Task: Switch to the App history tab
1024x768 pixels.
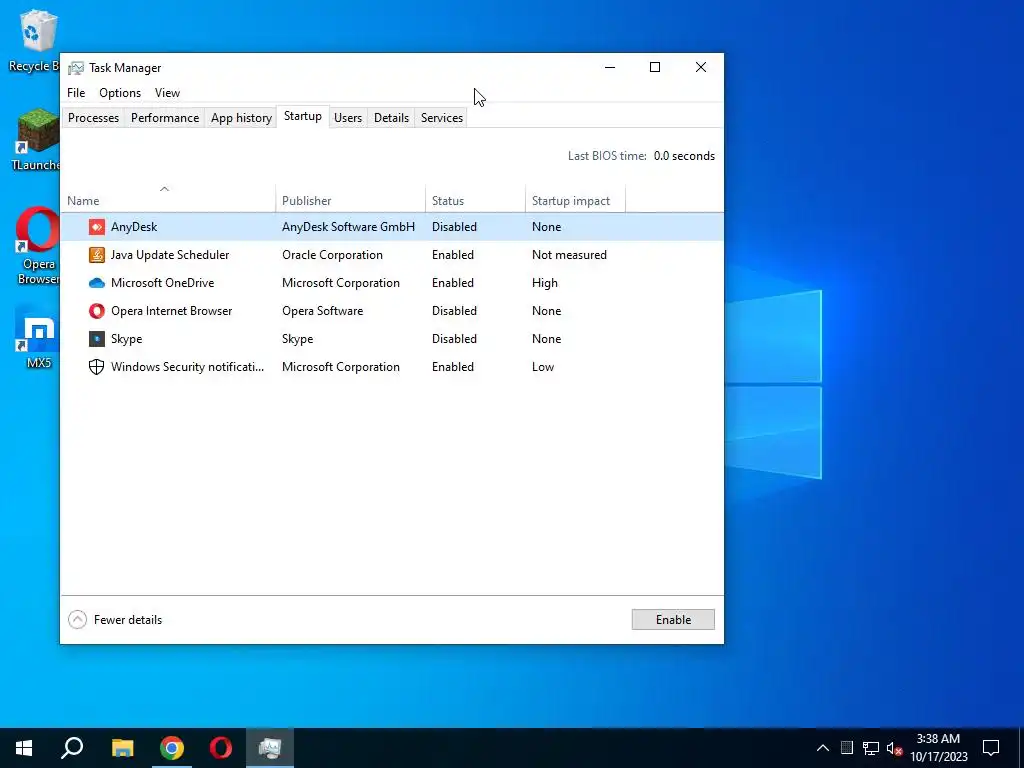Action: (x=241, y=118)
